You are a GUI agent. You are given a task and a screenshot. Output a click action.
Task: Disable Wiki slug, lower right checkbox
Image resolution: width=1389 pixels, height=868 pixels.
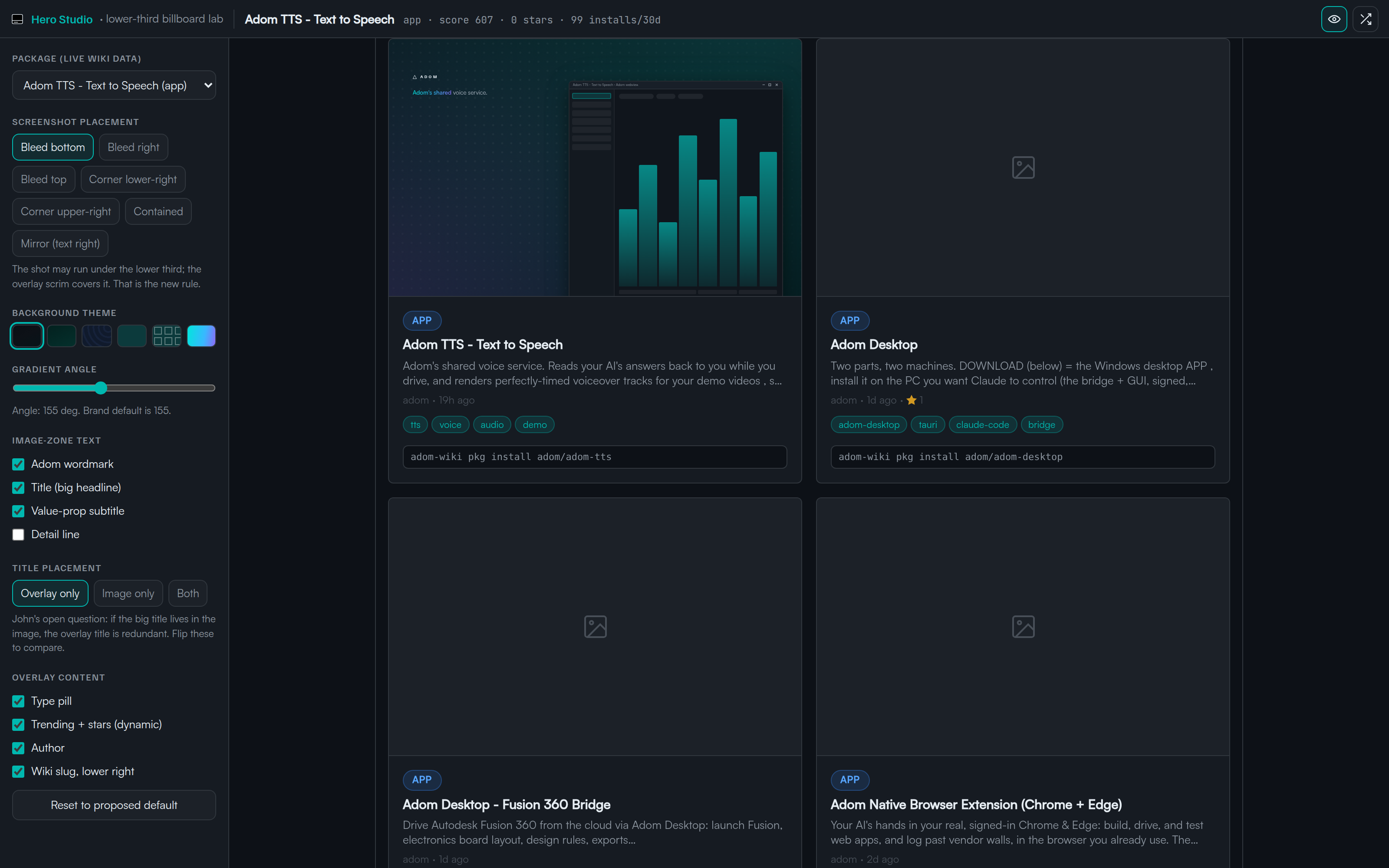coord(18,772)
